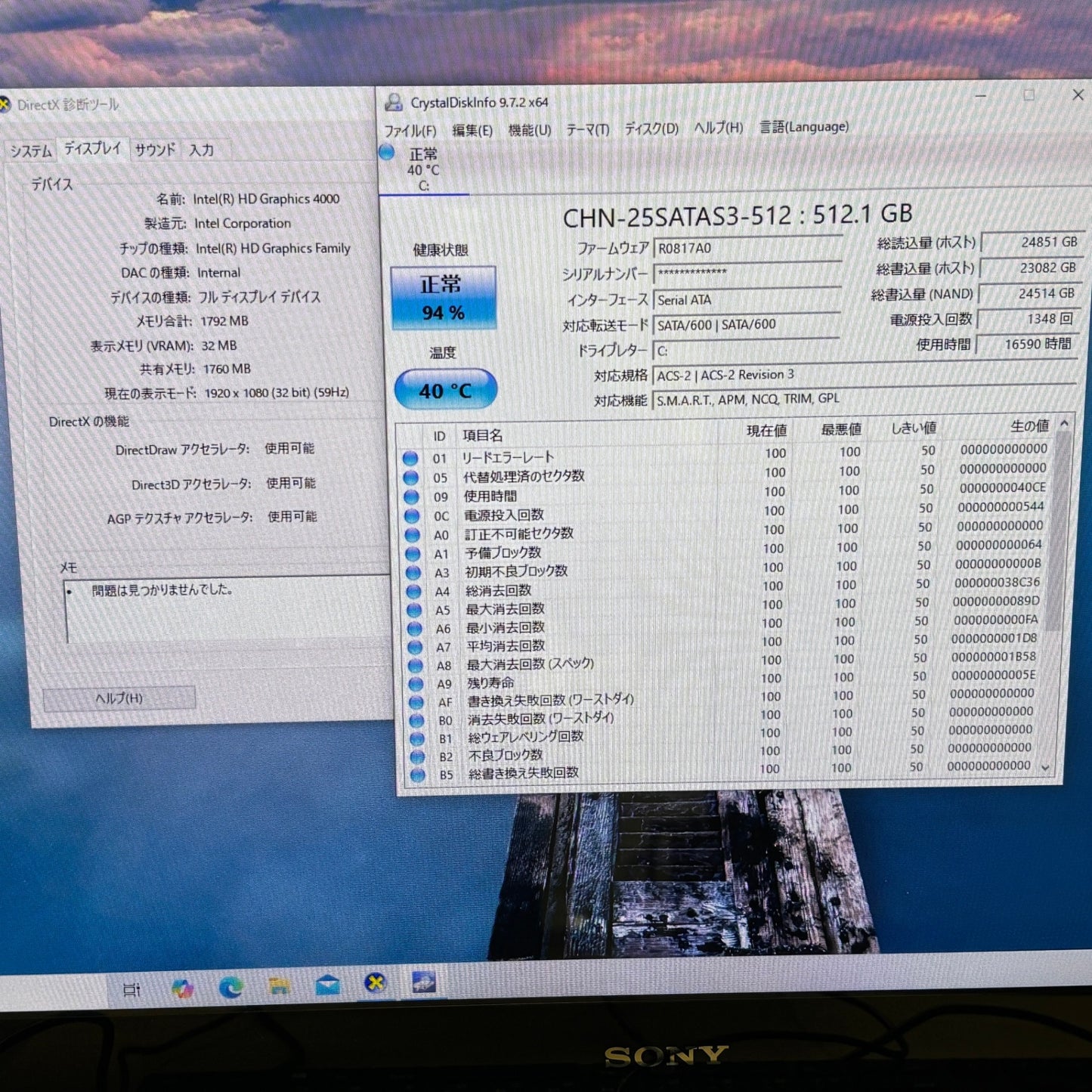The height and width of the screenshot is (1092, 1092).
Task: Click status dot for ID 05 row
Action: 410,478
